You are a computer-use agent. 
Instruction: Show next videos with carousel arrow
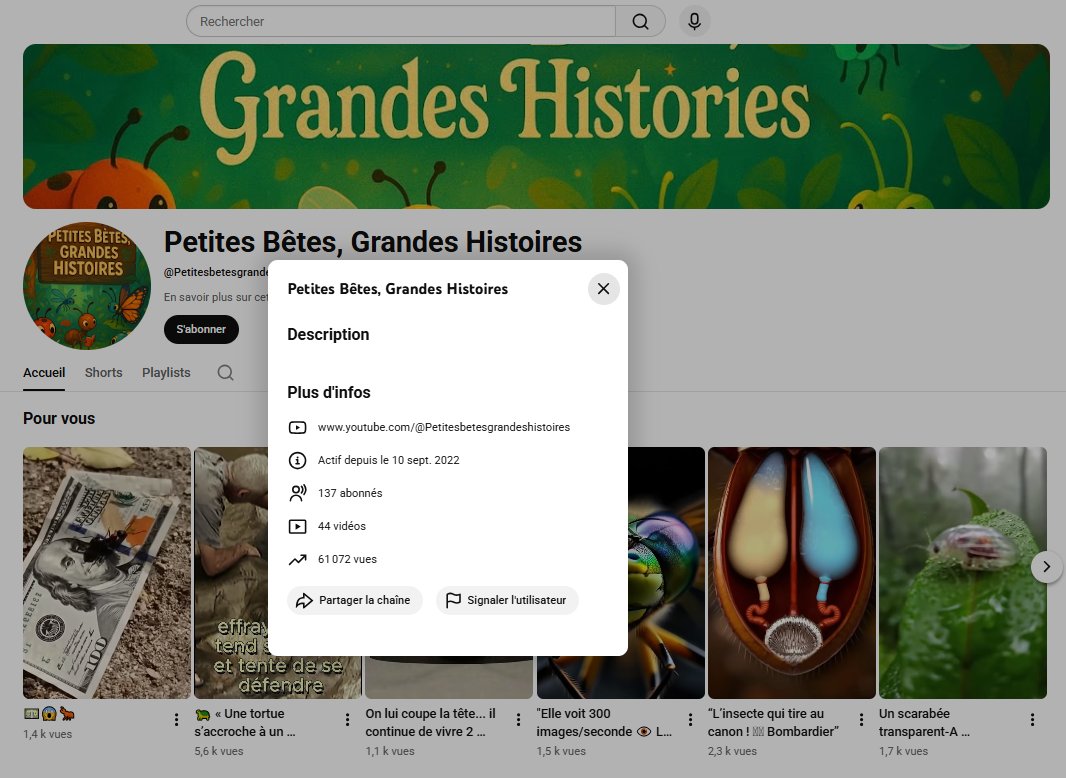1046,566
